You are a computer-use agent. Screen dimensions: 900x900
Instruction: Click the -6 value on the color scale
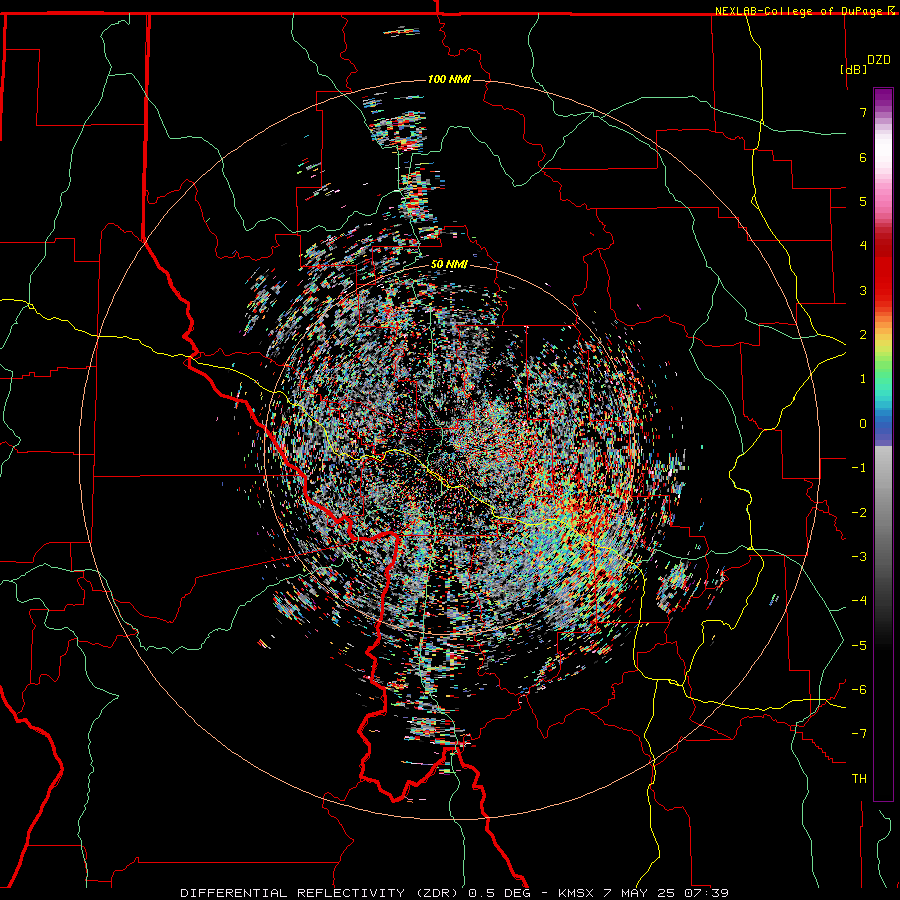pyautogui.click(x=859, y=690)
